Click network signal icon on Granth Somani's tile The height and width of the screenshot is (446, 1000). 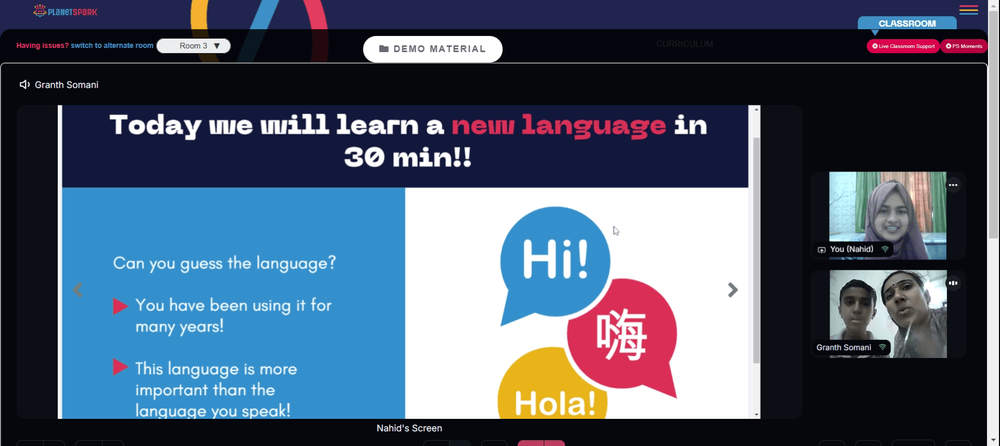pyautogui.click(x=882, y=348)
